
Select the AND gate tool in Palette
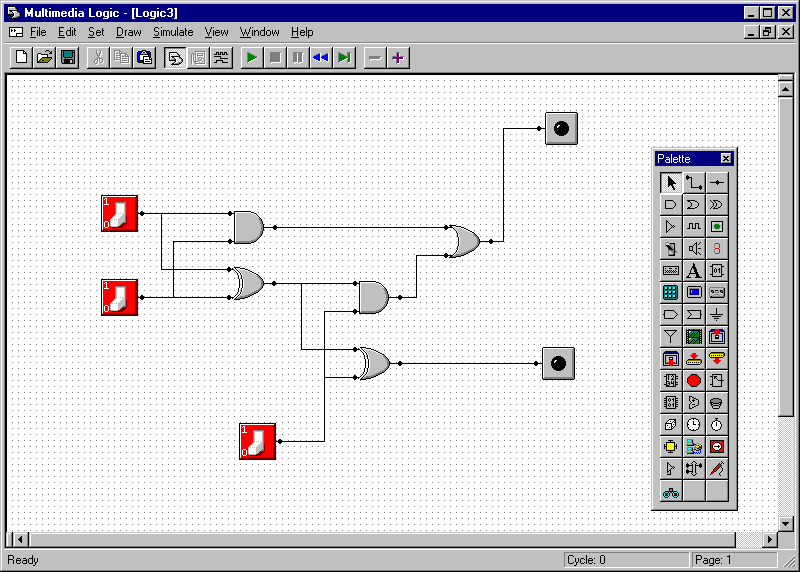tap(671, 204)
